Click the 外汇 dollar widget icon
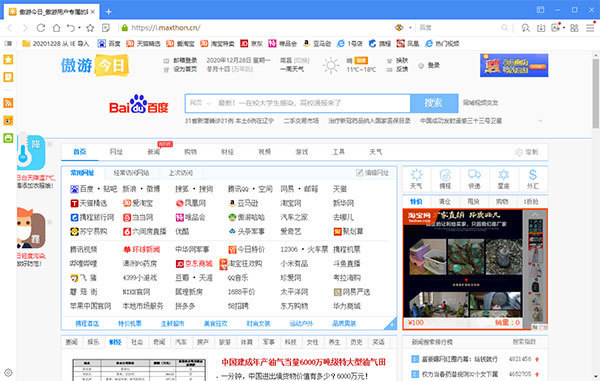This screenshot has width=600, height=381. [x=533, y=179]
